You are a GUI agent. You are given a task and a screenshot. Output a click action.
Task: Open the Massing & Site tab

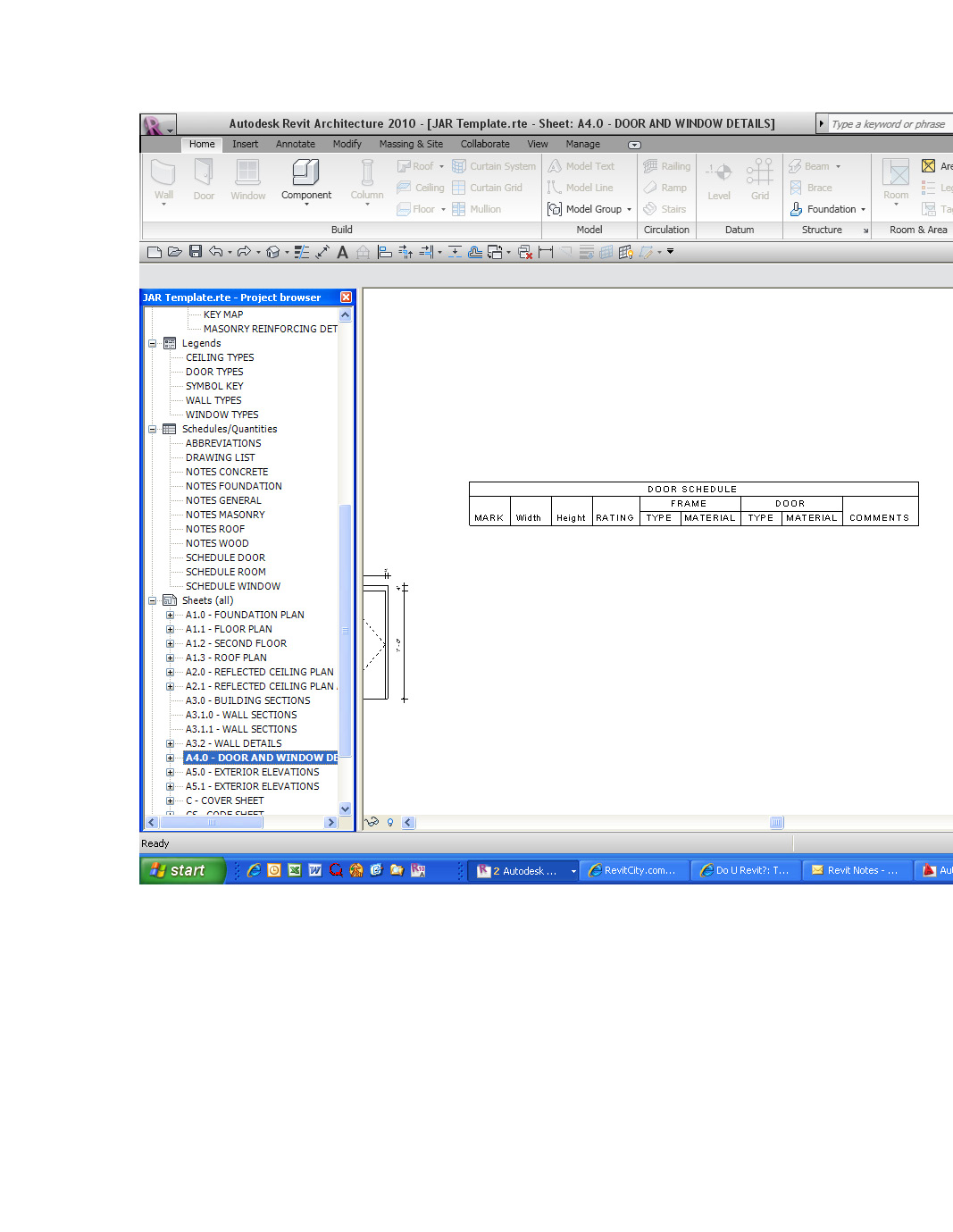pos(411,144)
